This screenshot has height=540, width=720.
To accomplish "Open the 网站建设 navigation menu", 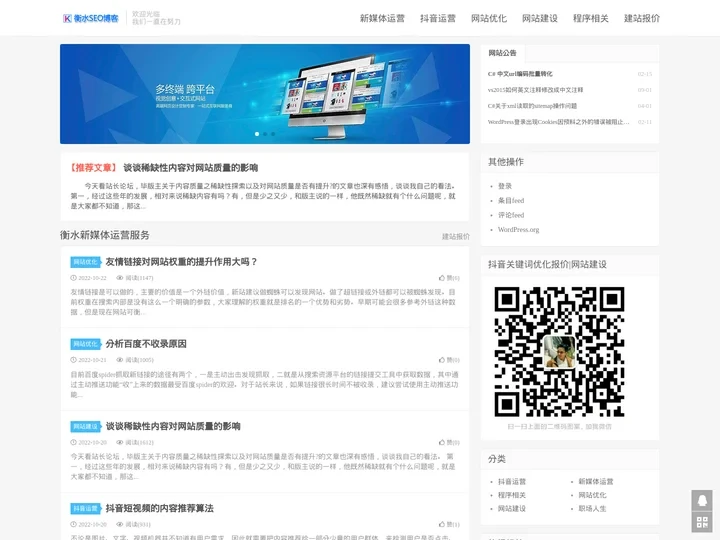I will 540,18.
